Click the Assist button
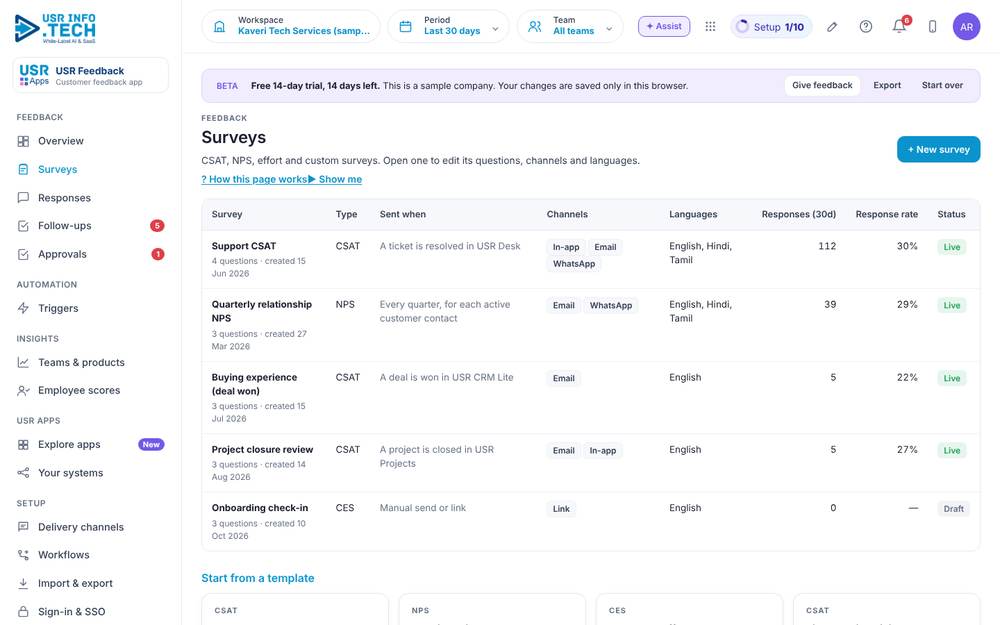The height and width of the screenshot is (625, 1000). point(664,26)
